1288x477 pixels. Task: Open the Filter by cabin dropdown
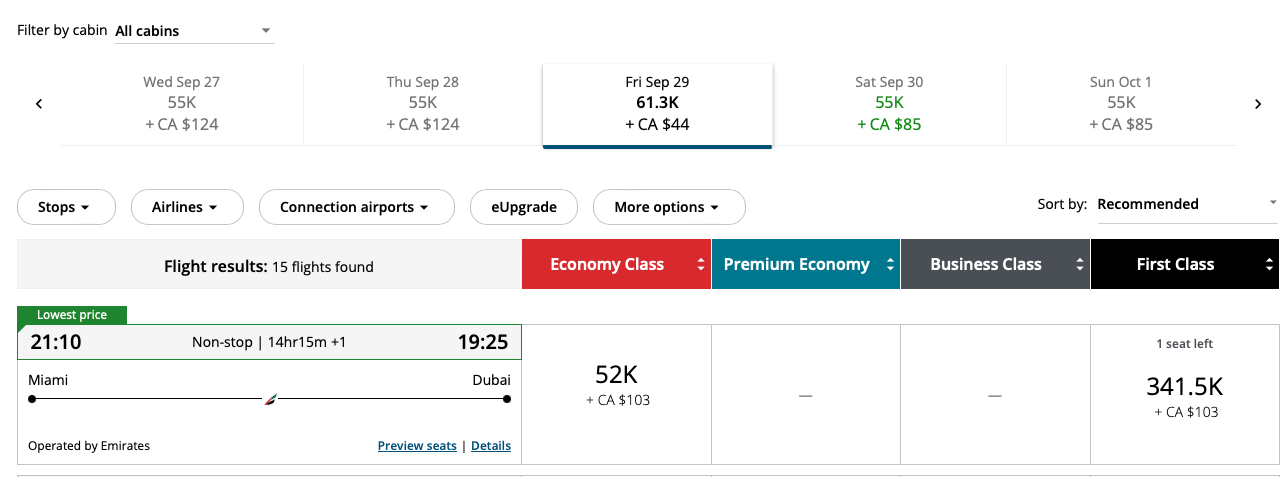click(194, 31)
